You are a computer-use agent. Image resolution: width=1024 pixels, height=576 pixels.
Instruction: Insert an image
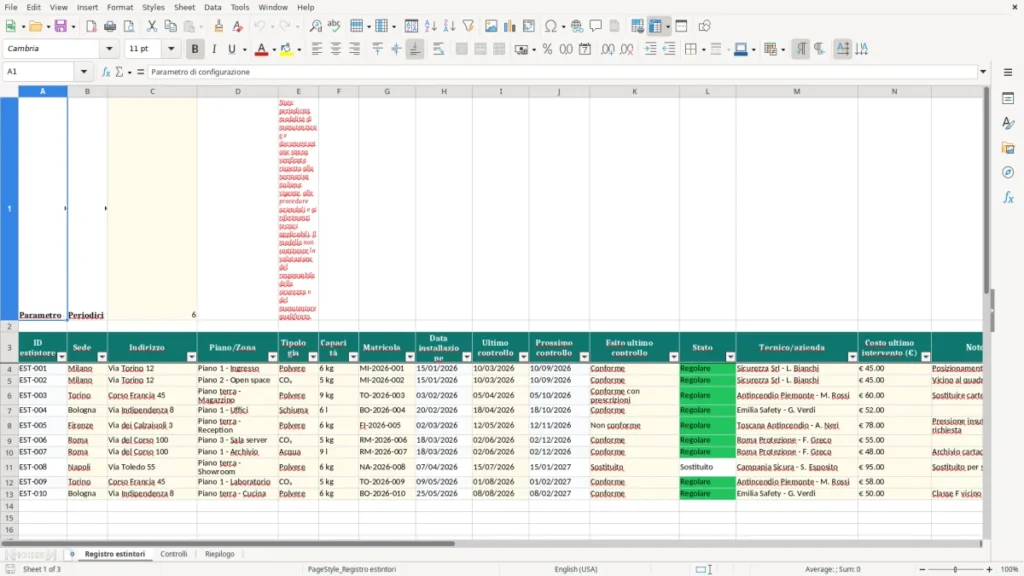pyautogui.click(x=491, y=26)
